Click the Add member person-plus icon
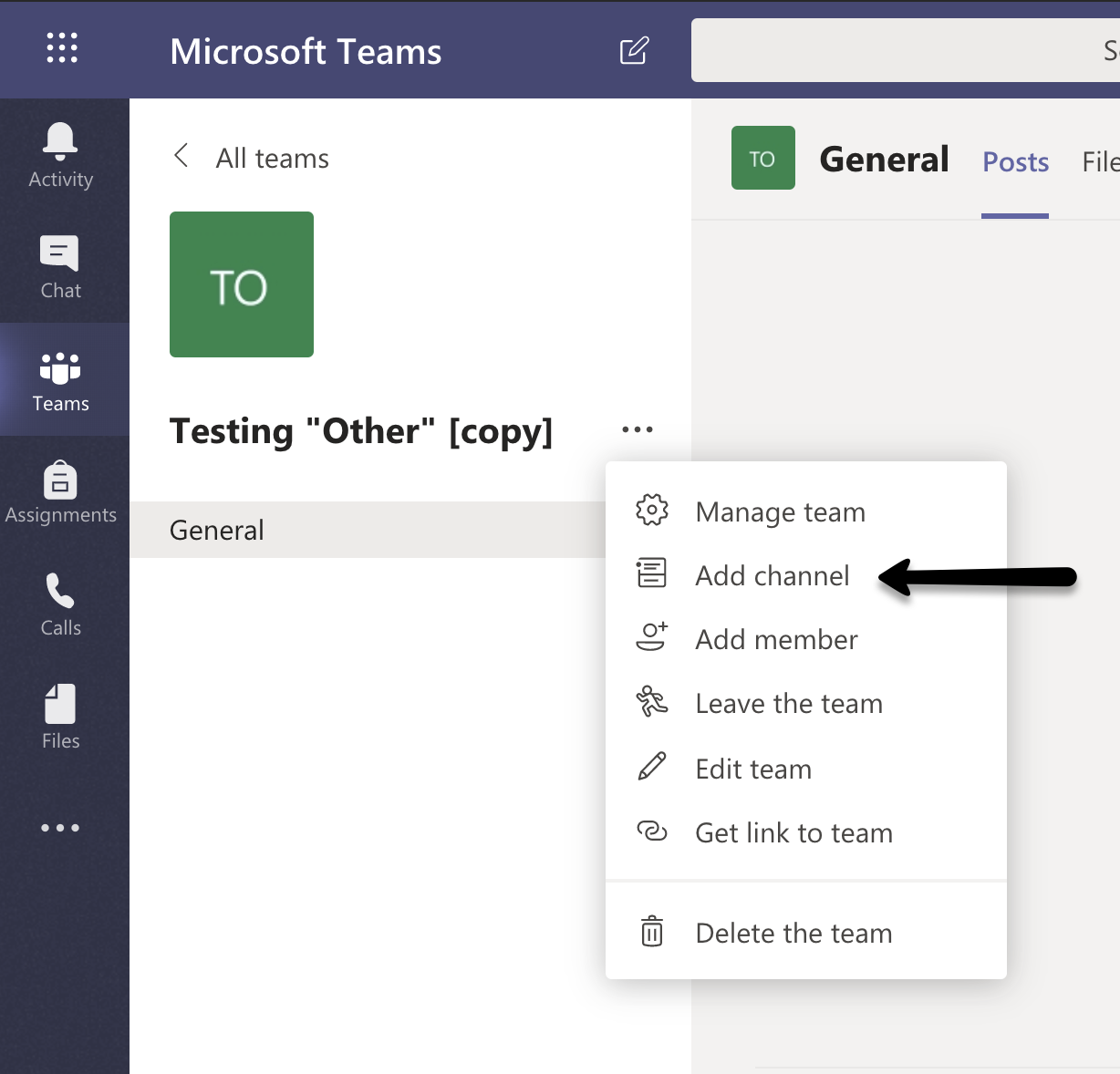Screen dimensions: 1120x1074 pyautogui.click(x=652, y=636)
